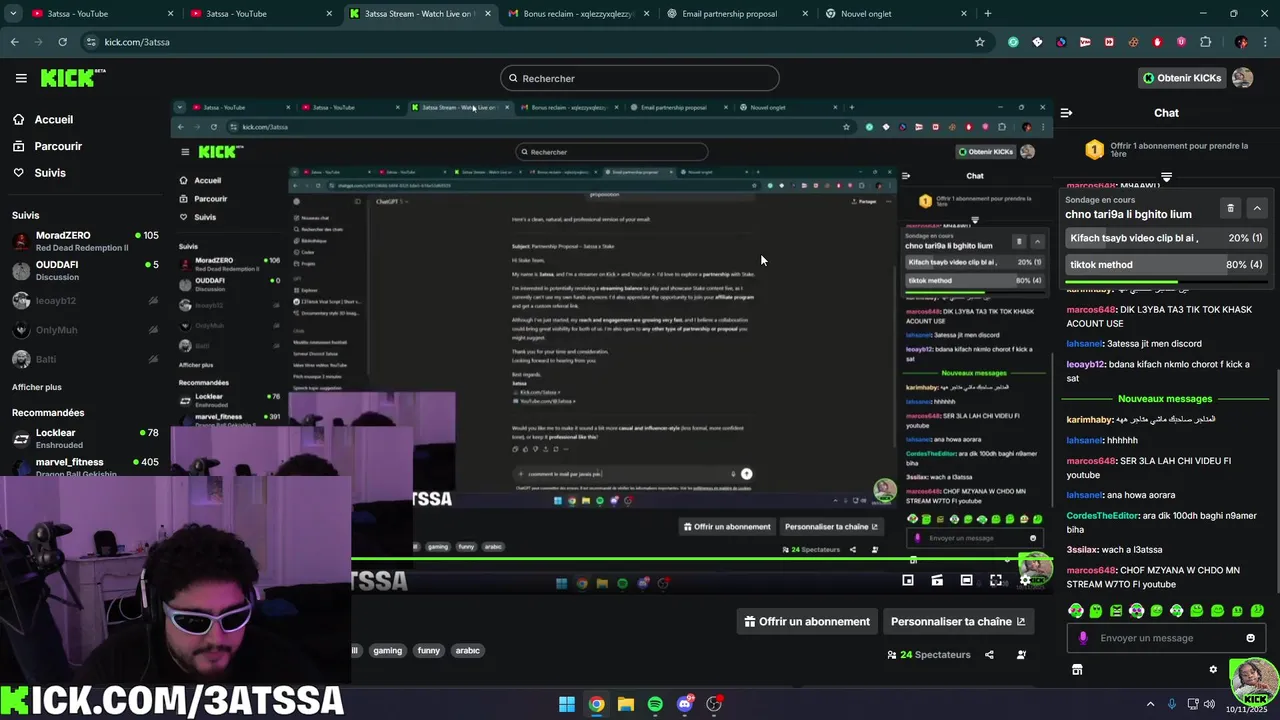
Task: Open the Kick user avatar menu
Action: [x=1242, y=78]
